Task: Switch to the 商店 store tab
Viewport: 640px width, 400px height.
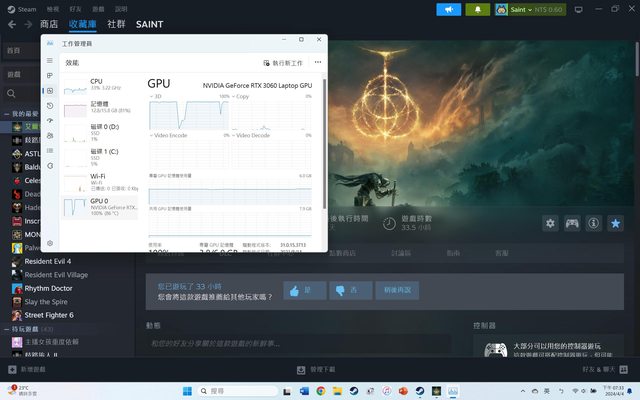Action: [48, 23]
